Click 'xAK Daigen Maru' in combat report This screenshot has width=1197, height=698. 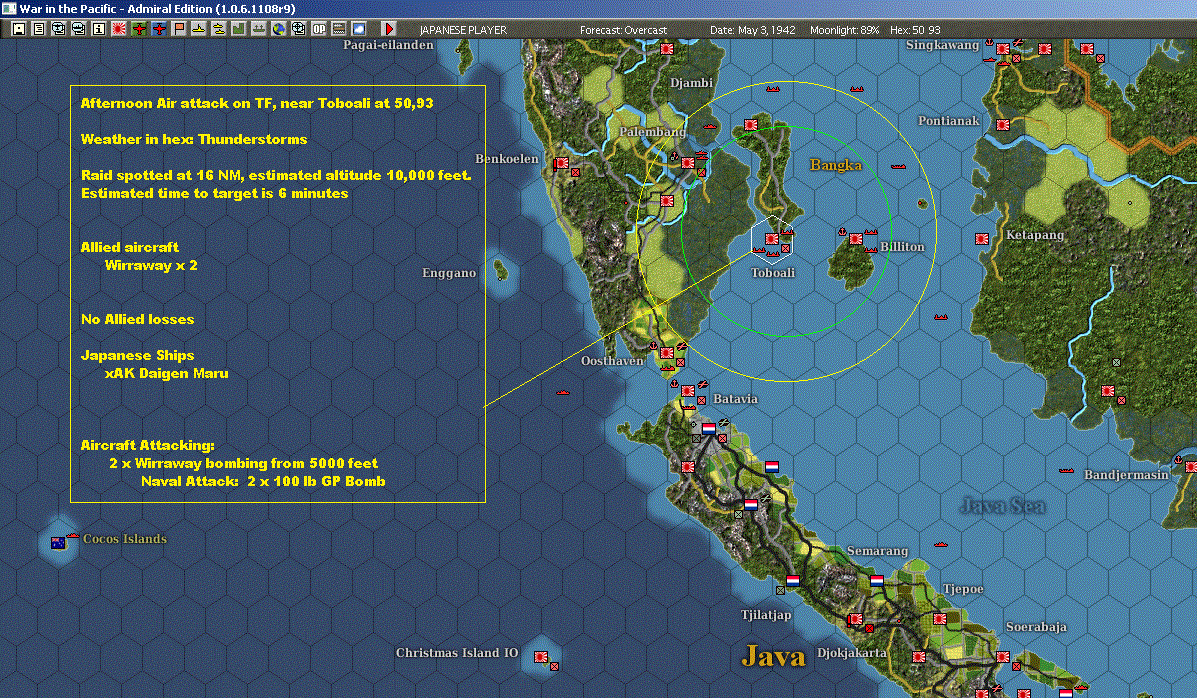tap(166, 373)
